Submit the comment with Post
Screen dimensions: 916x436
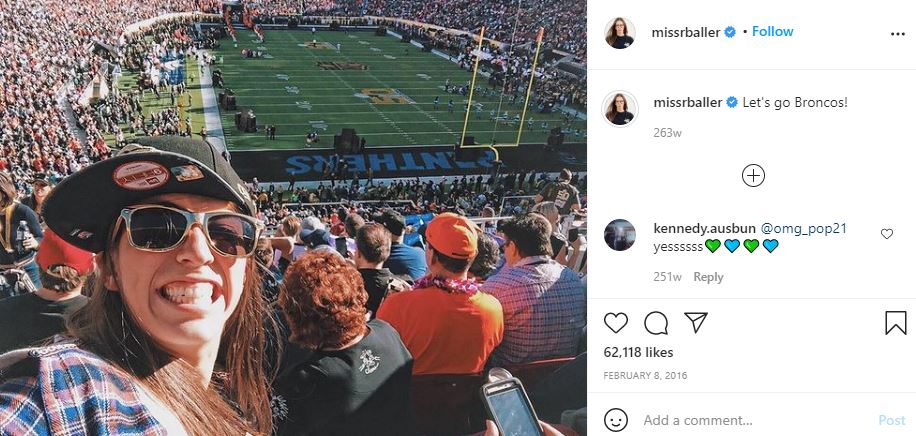(x=891, y=420)
